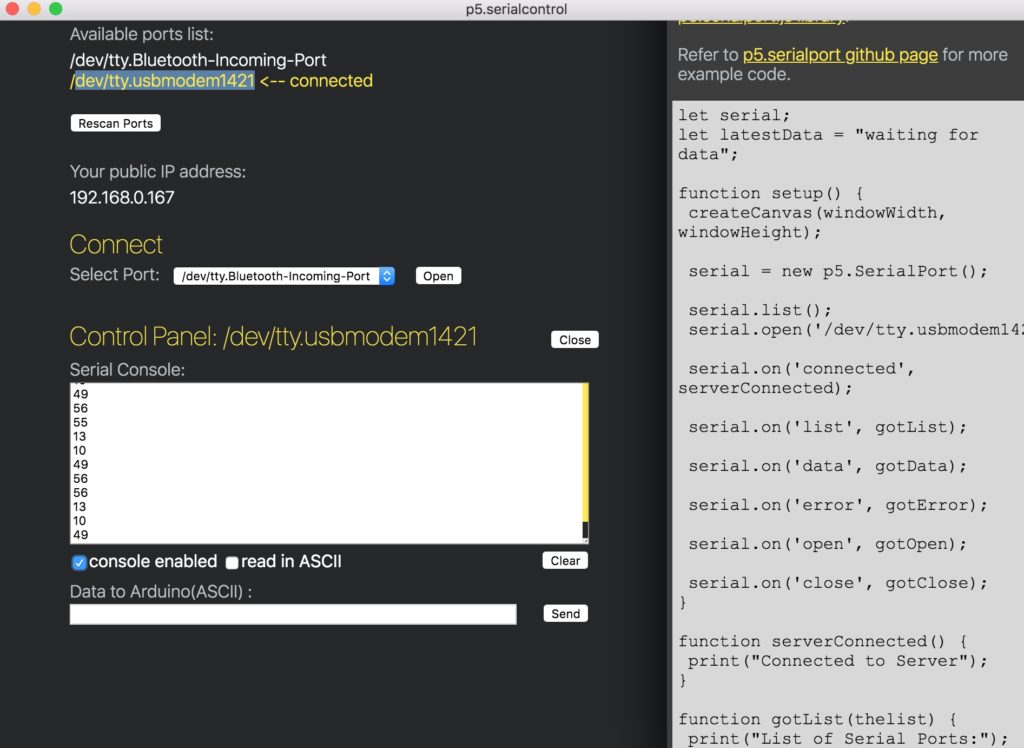
Task: Click the "let serial;" code line
Action: [x=734, y=116]
